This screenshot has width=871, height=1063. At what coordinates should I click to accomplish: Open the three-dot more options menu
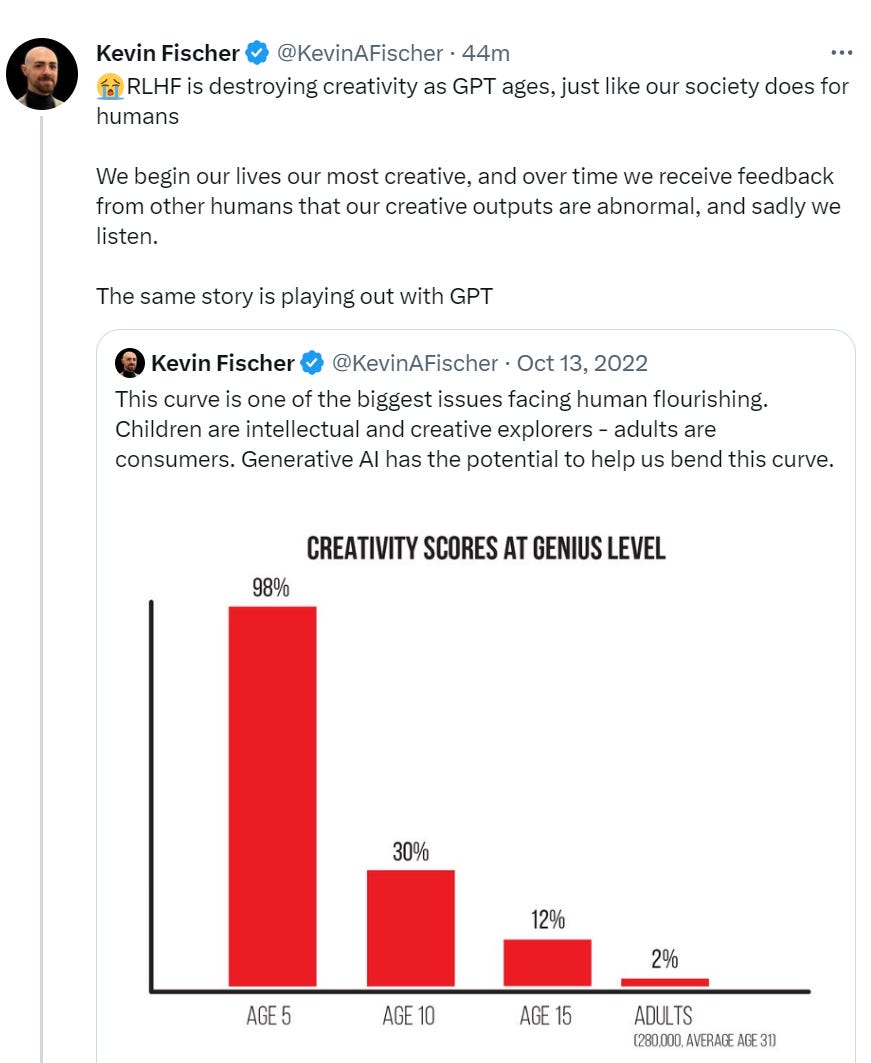click(841, 53)
